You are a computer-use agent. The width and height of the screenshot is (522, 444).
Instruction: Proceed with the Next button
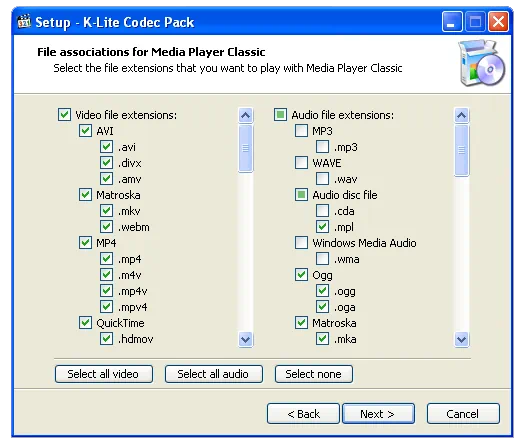tap(378, 414)
